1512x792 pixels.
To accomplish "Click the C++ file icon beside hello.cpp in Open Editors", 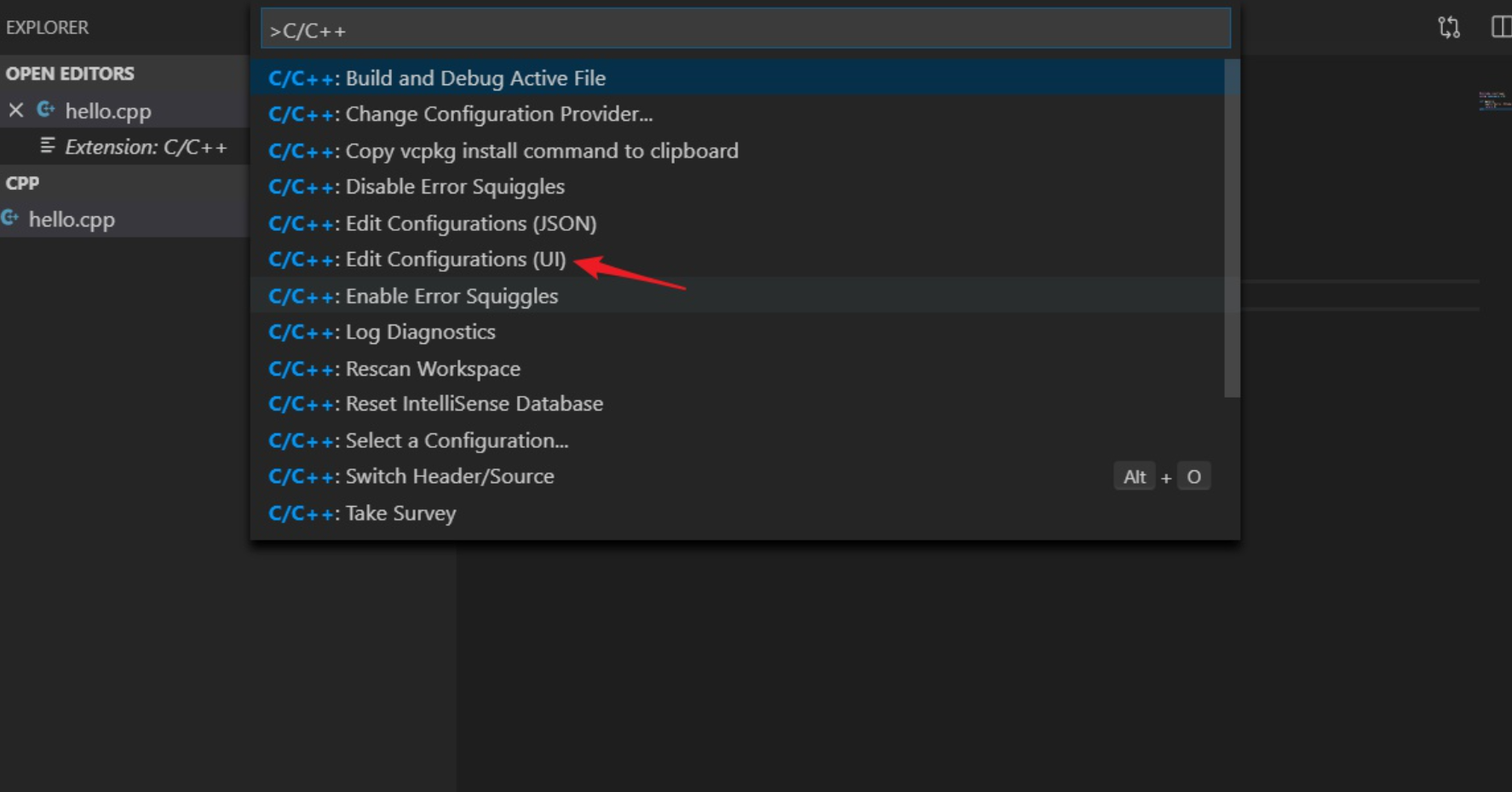I will coord(46,110).
